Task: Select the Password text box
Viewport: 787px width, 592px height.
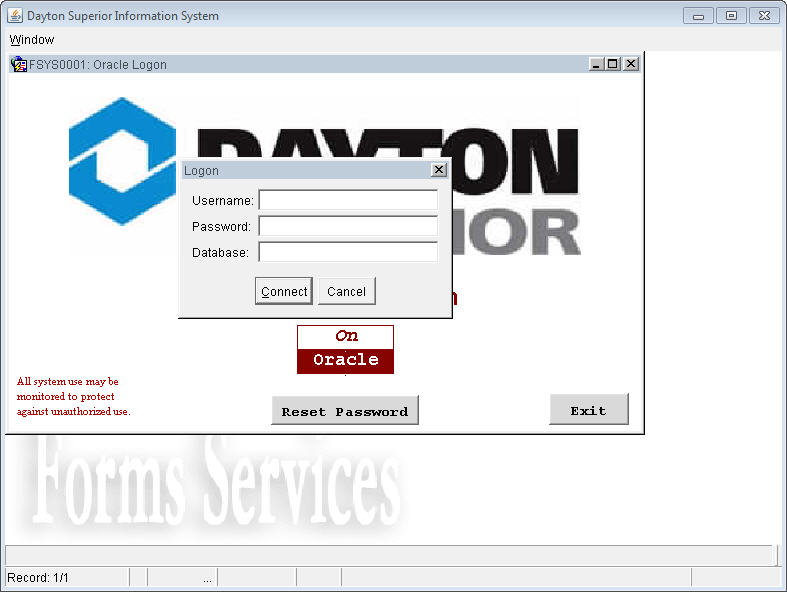Action: click(348, 227)
